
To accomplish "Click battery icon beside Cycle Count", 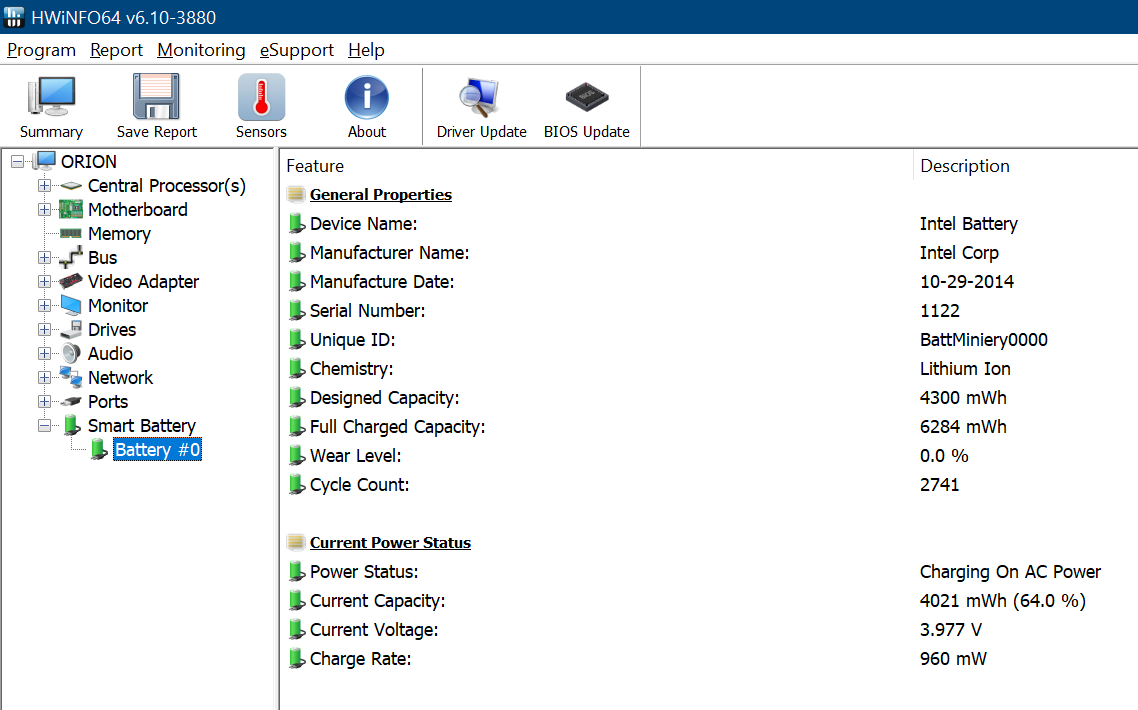I will tap(296, 484).
